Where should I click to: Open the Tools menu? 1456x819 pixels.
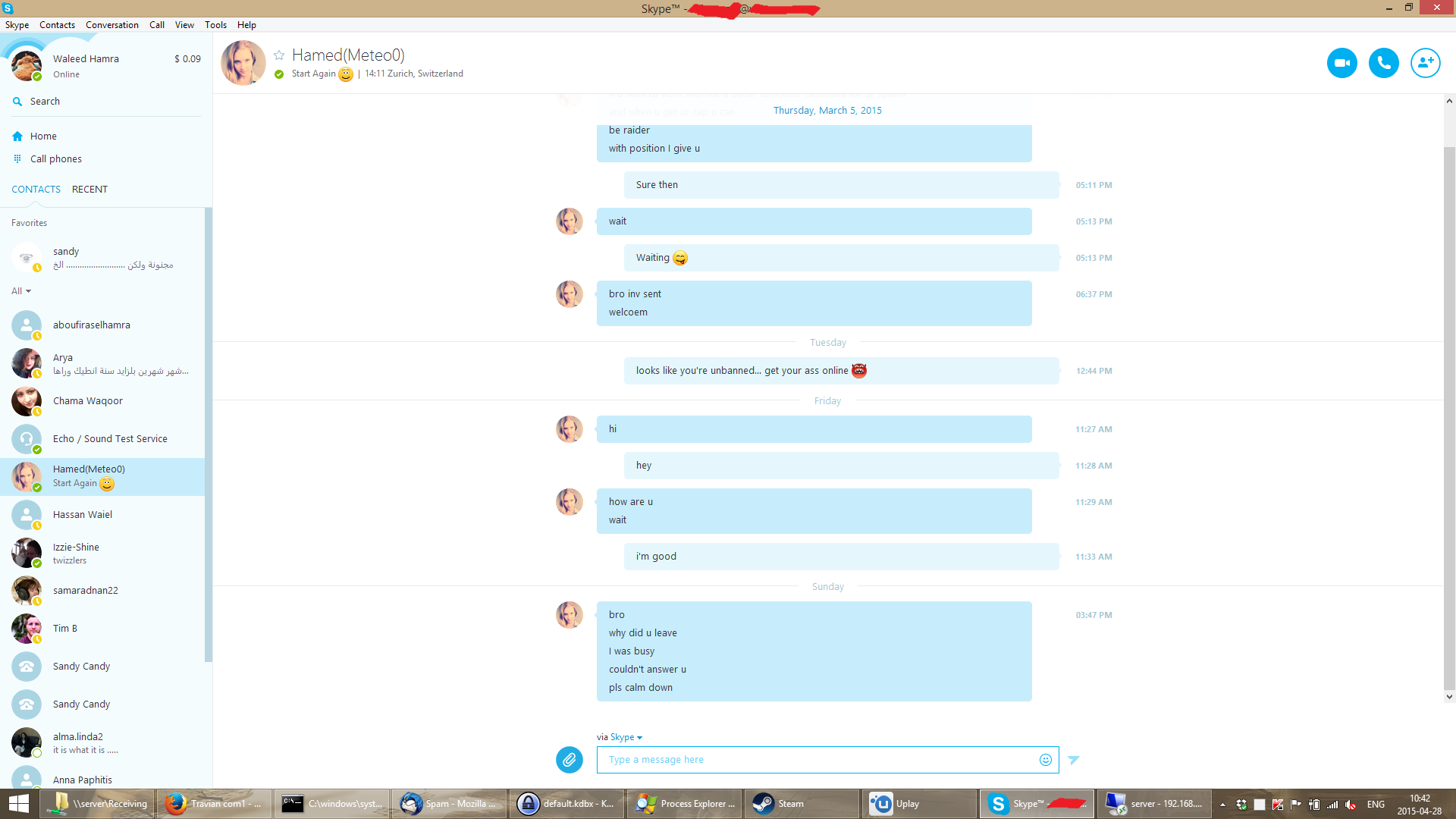pos(215,25)
